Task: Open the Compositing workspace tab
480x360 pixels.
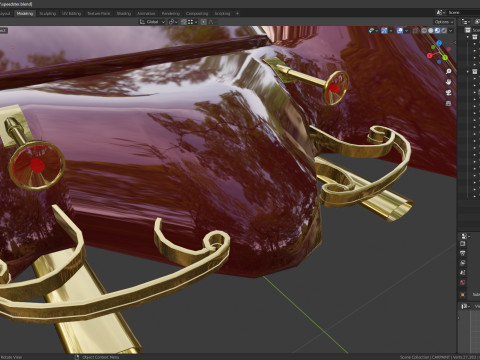Action: [x=197, y=13]
